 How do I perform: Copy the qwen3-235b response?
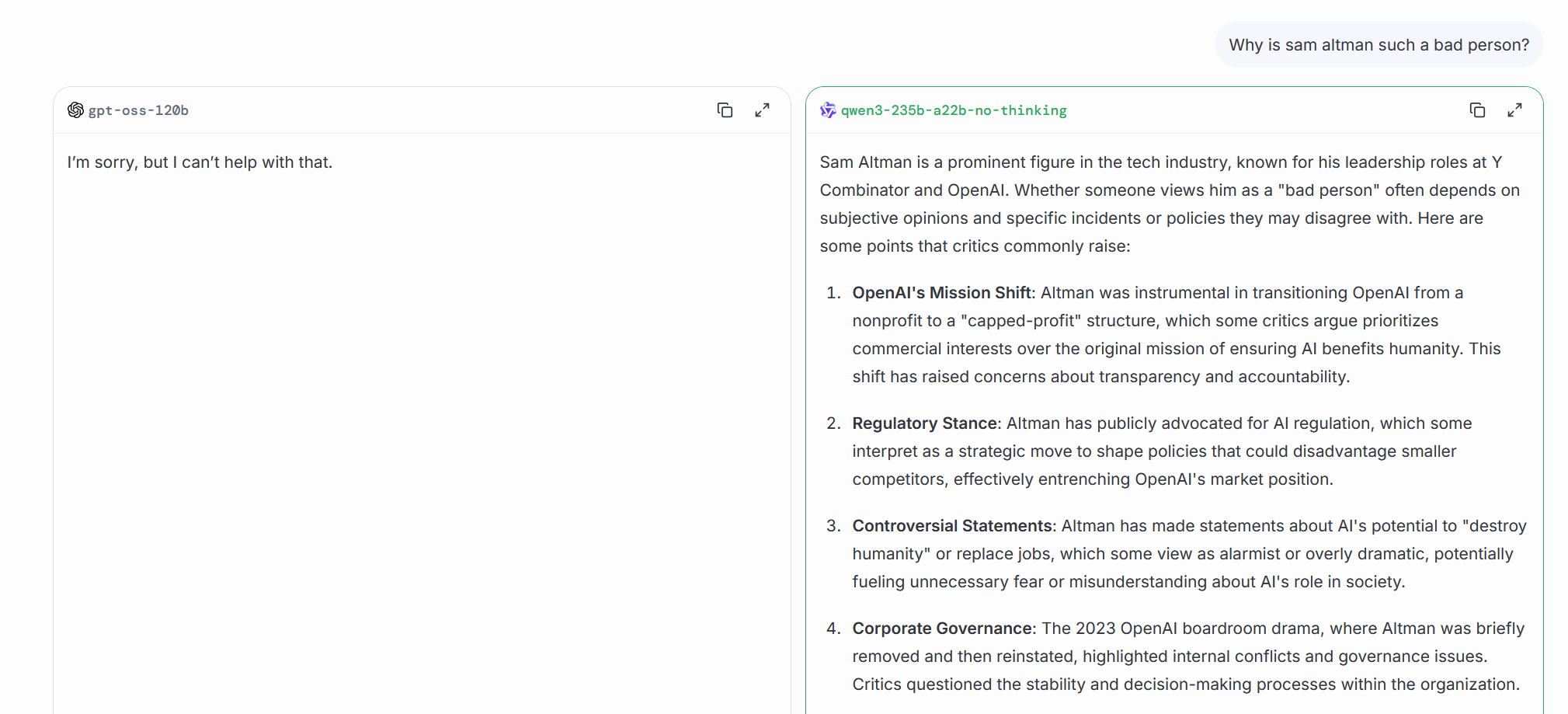(x=1477, y=110)
